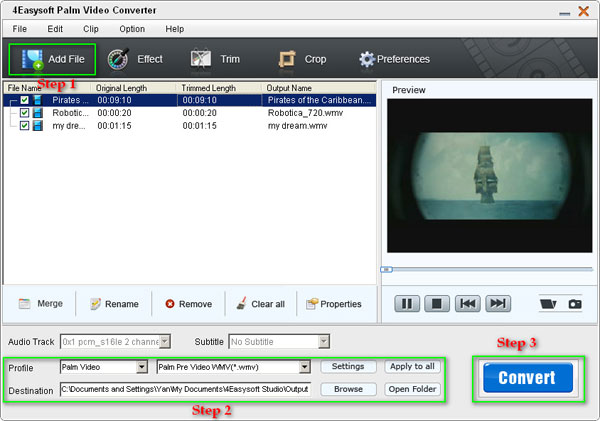Click the film icon of Pirates row
Viewport: 600px width, 421px height.
tap(38, 100)
